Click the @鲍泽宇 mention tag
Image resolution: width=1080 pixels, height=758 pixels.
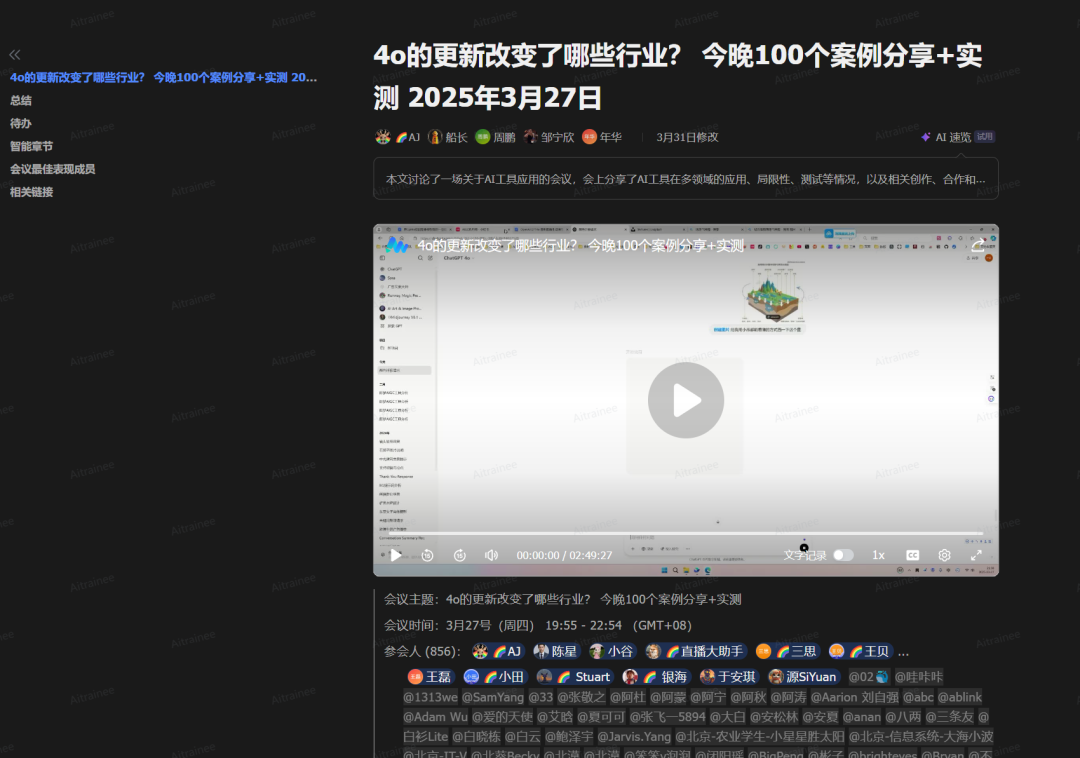[569, 737]
